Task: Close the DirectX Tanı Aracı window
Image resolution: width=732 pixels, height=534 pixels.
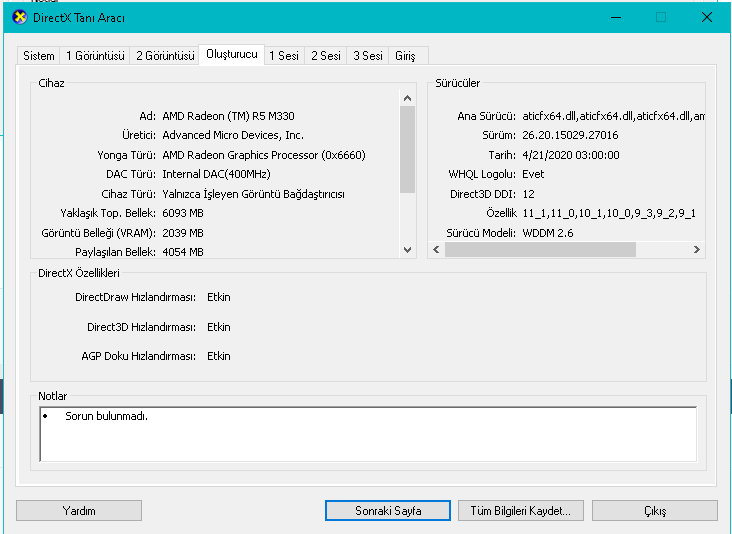Action: (x=707, y=18)
